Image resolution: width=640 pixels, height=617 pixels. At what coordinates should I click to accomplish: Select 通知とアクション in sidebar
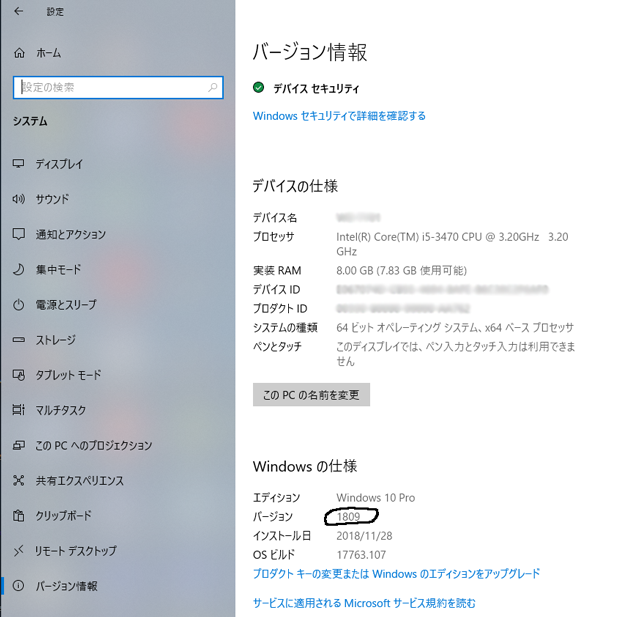[x=71, y=234]
